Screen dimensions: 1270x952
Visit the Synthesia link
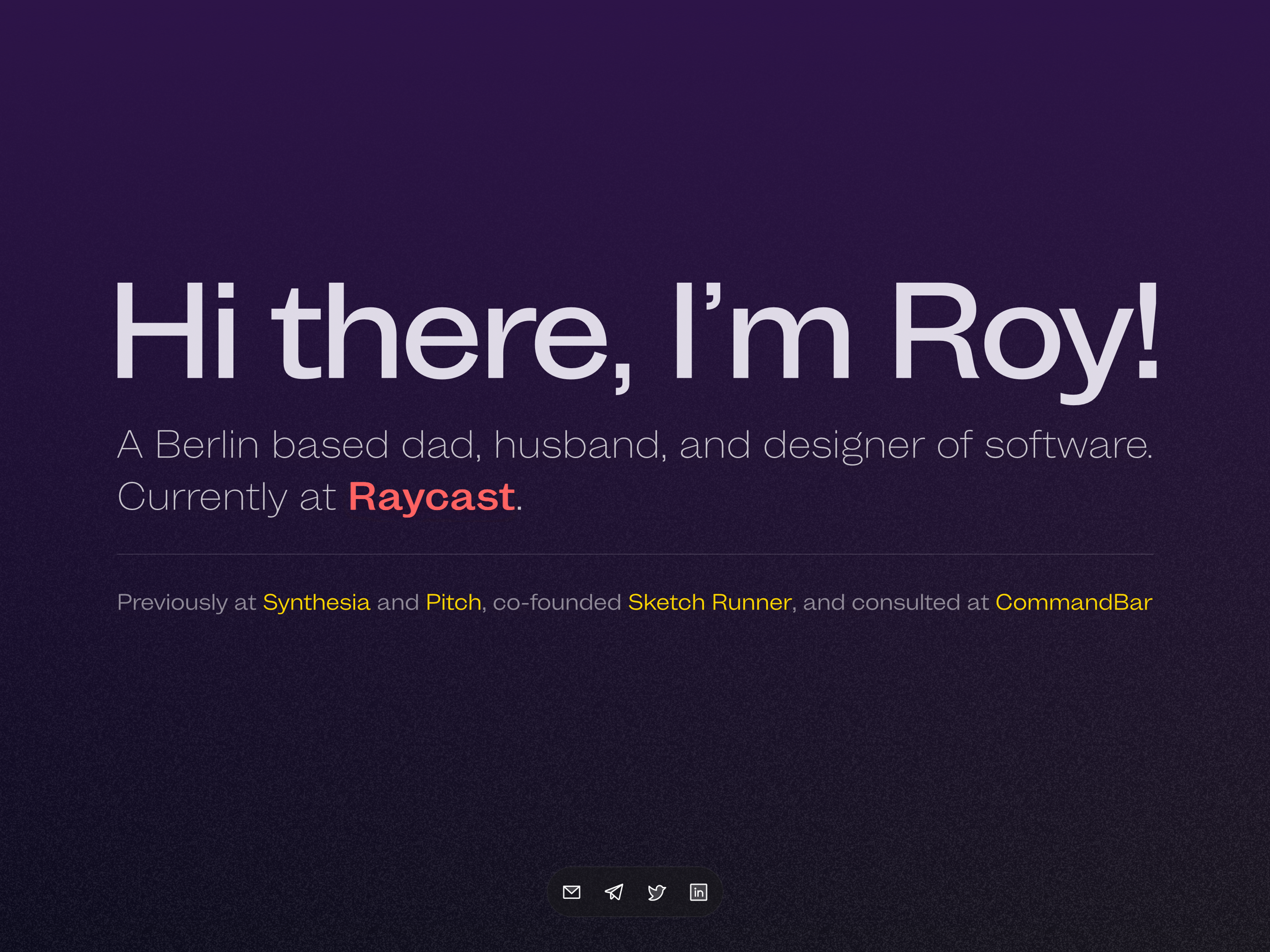tap(317, 603)
